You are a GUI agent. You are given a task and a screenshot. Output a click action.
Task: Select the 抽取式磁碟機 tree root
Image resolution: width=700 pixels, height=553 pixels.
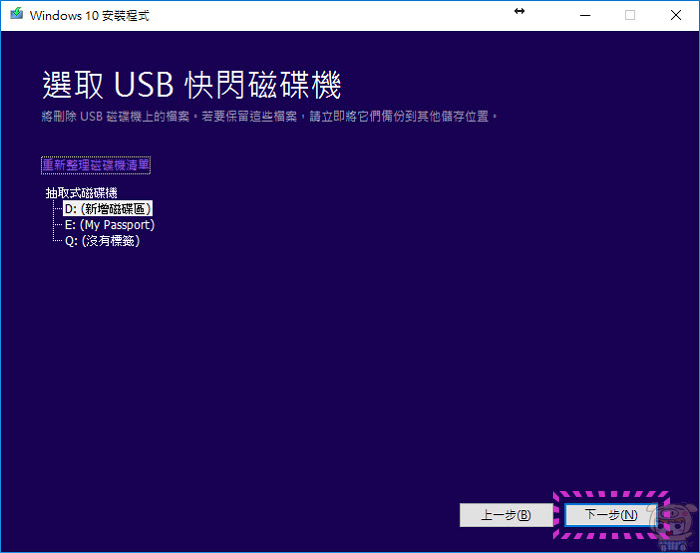(x=81, y=193)
